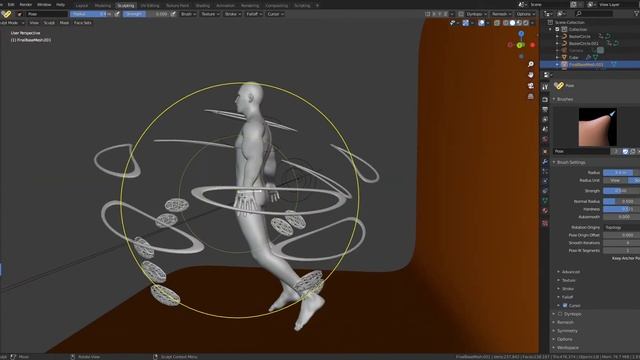
Task: Click the radius pressure sensitivity icon
Action: click(117, 14)
